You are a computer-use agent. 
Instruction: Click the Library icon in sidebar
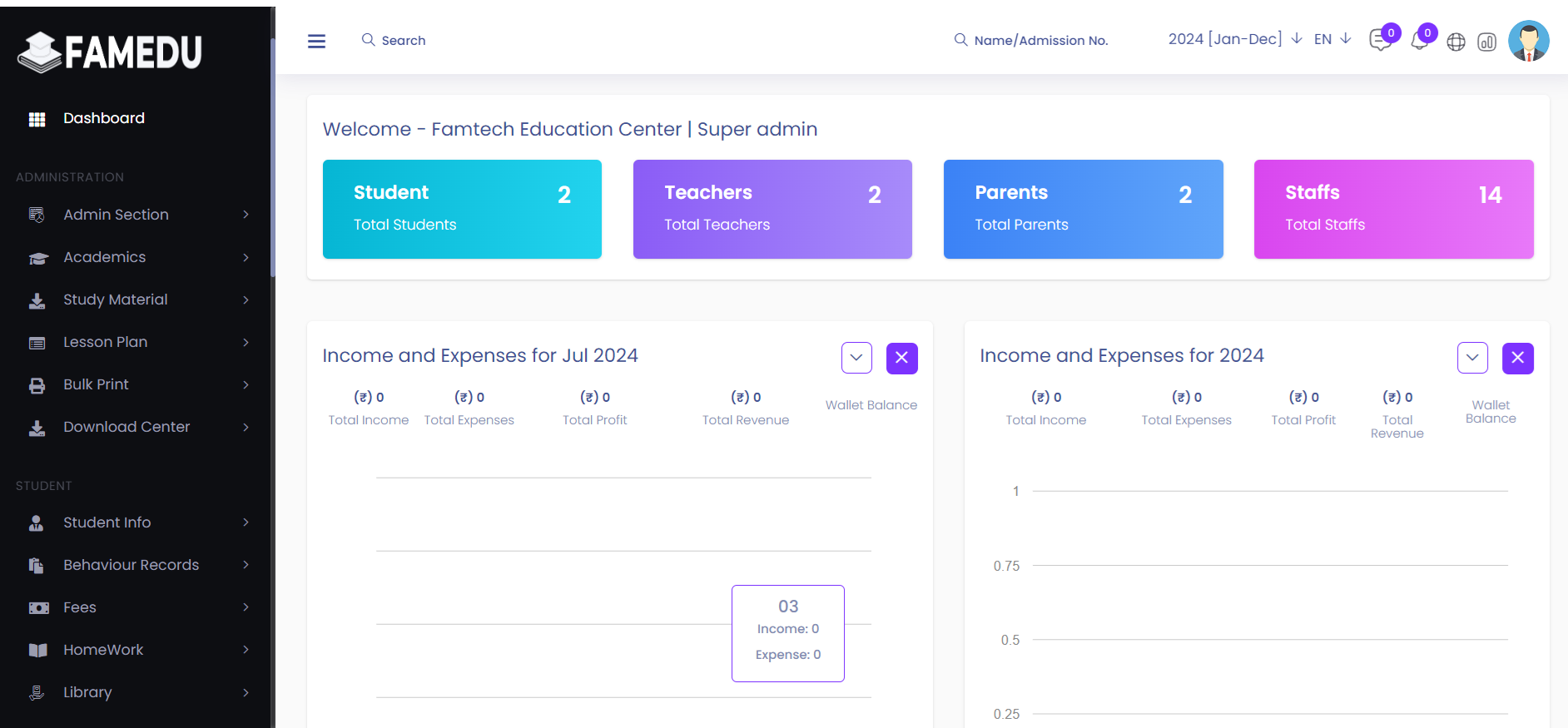point(37,692)
